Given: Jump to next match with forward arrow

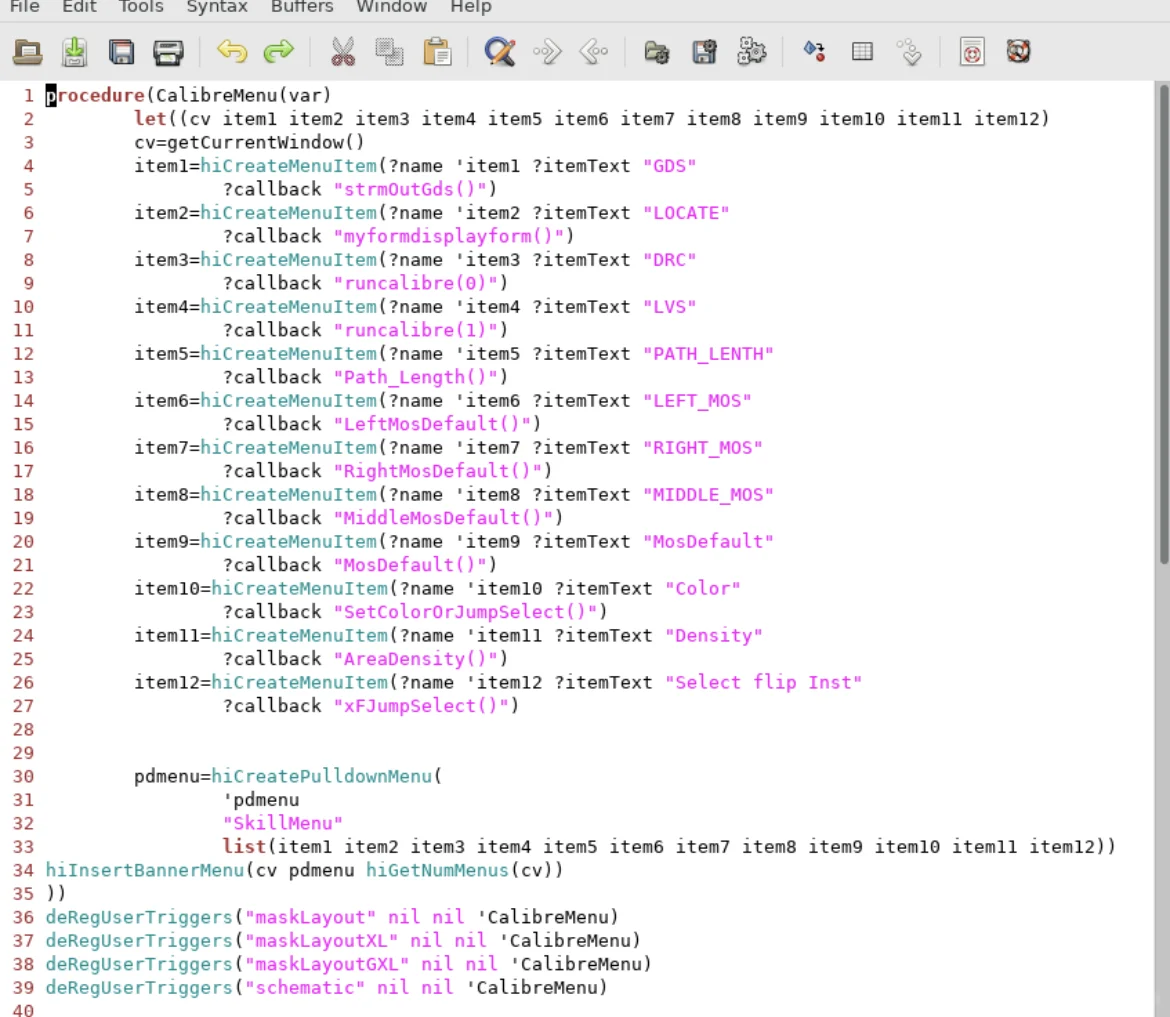Looking at the screenshot, I should coord(547,52).
